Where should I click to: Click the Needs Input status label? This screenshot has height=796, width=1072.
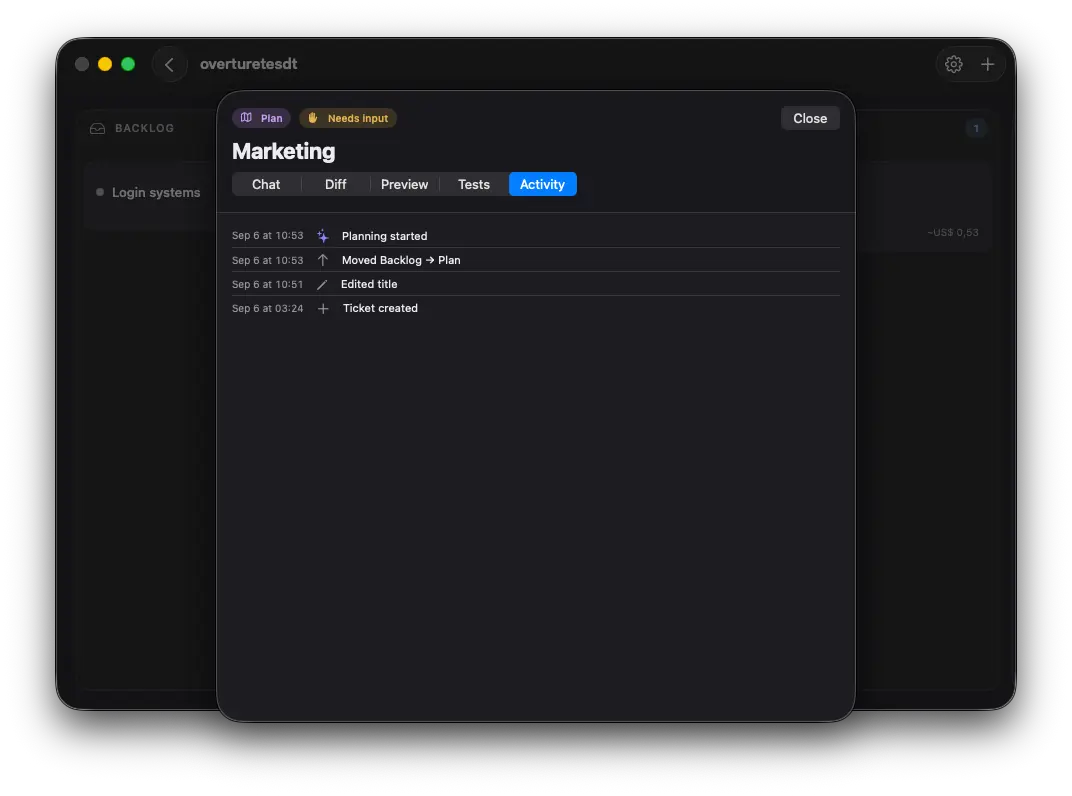click(x=358, y=118)
